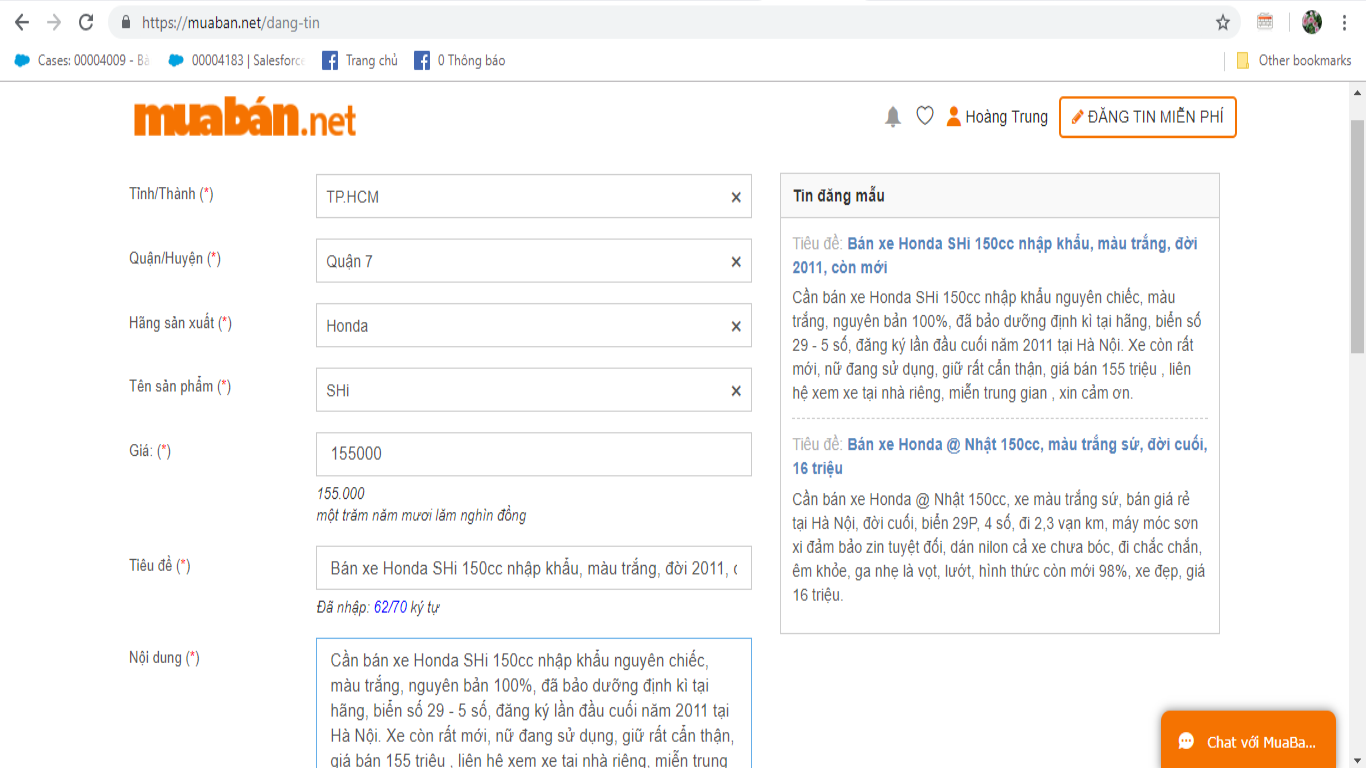Open the Tên sản phẩm combo box
The image size is (1366, 768).
pyautogui.click(x=534, y=390)
